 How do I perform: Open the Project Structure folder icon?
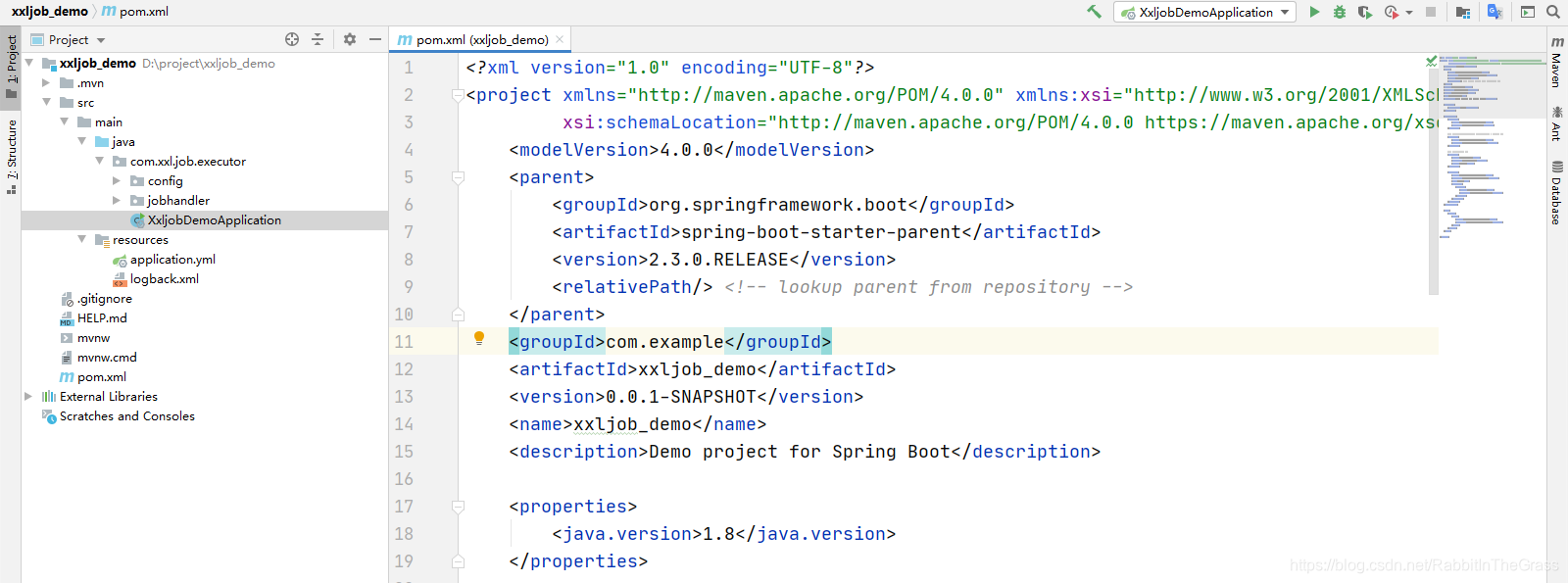click(1463, 12)
